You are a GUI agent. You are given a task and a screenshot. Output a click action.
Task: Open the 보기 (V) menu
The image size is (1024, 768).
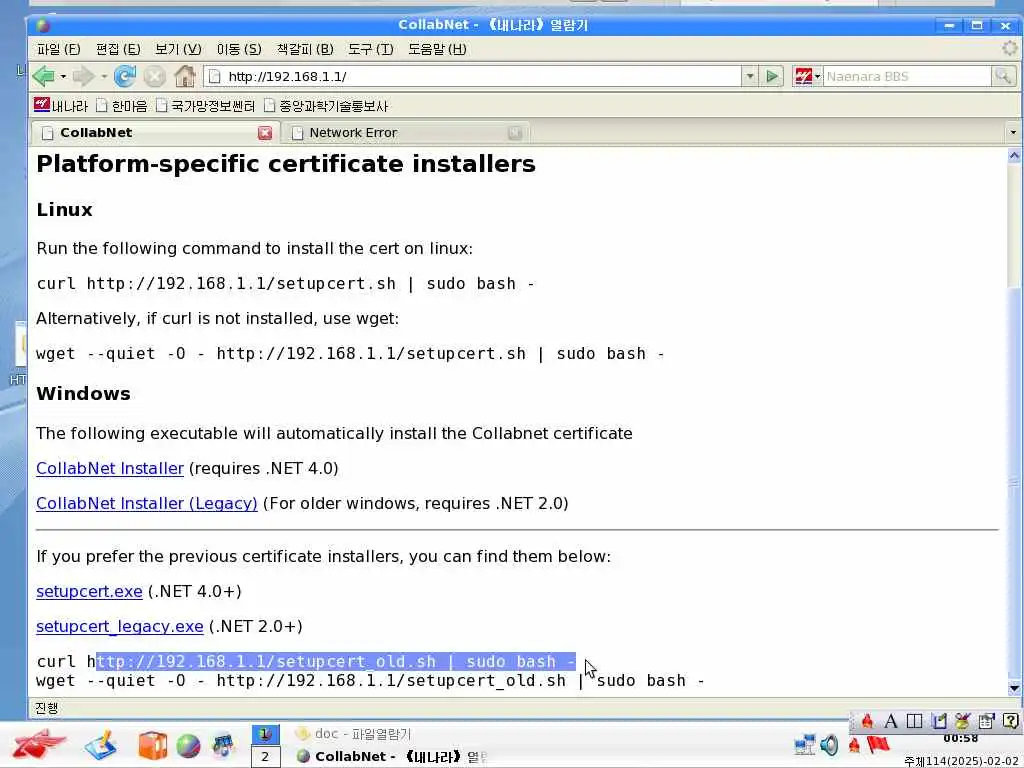pyautogui.click(x=178, y=49)
